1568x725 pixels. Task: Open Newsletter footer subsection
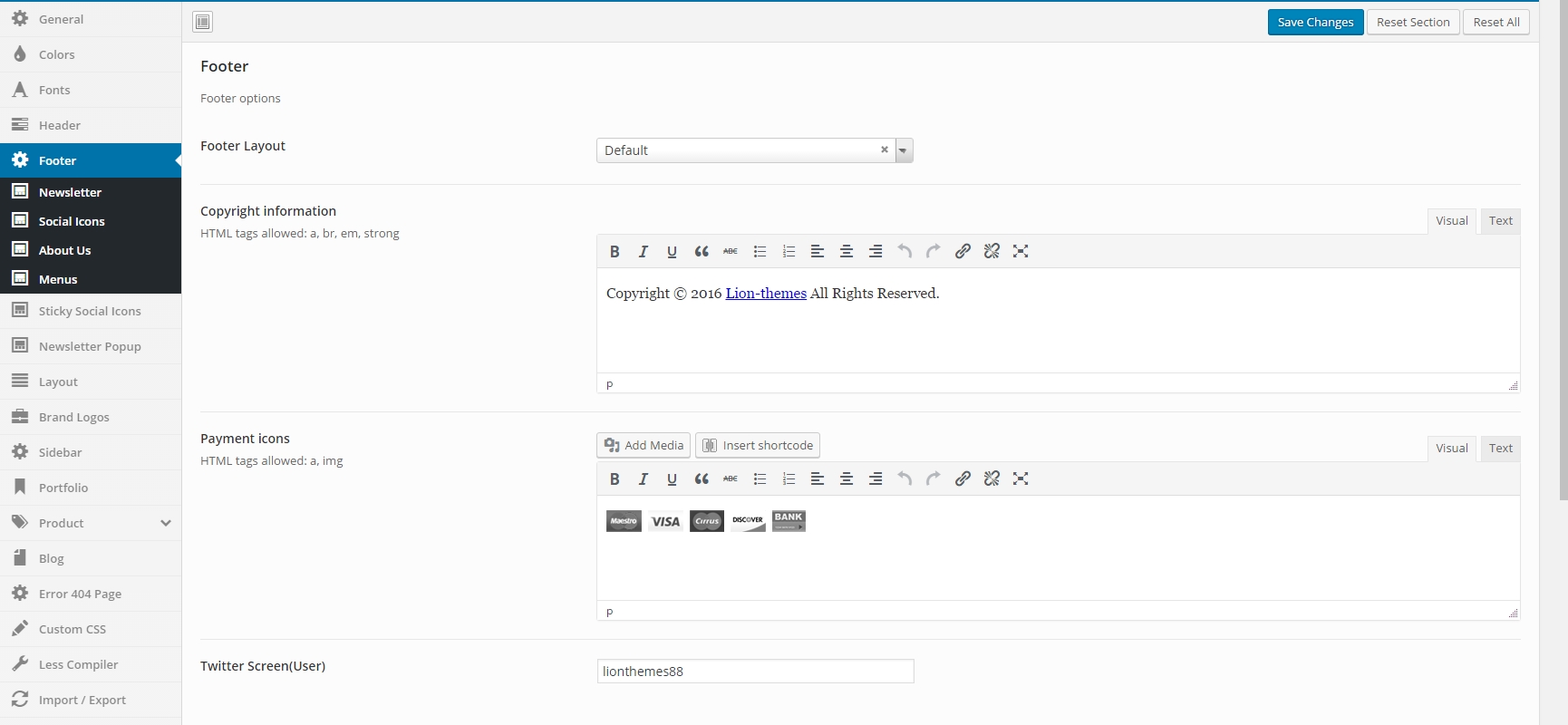point(91,192)
